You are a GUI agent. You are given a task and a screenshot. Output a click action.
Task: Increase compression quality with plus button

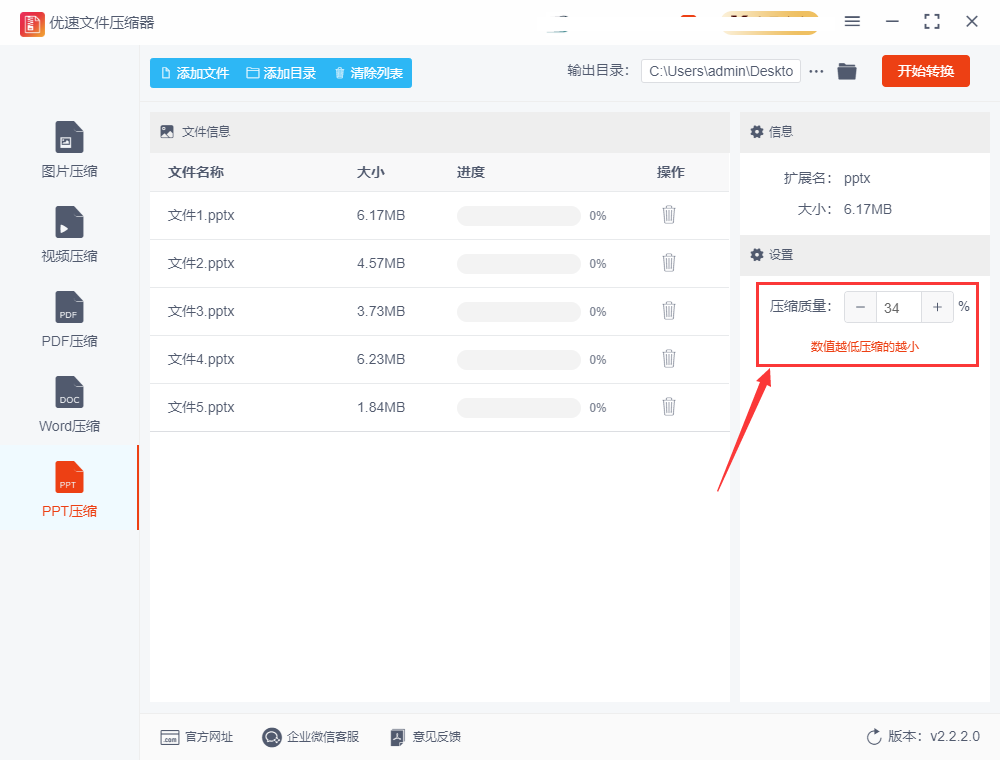938,307
